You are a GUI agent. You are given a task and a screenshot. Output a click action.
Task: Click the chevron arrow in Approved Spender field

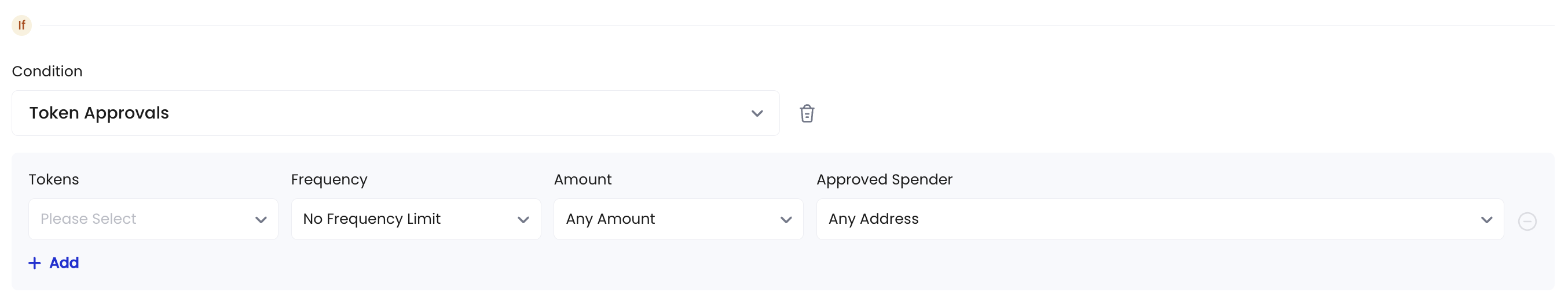pos(1486,220)
